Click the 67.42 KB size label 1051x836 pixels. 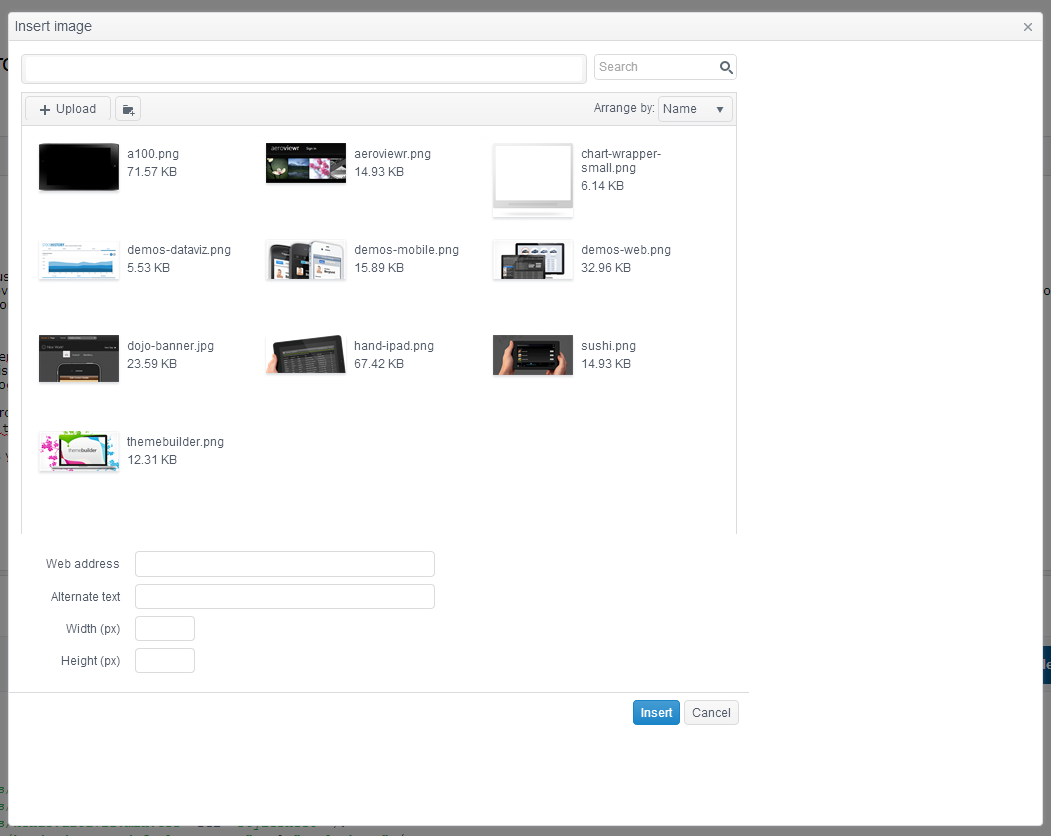point(379,363)
